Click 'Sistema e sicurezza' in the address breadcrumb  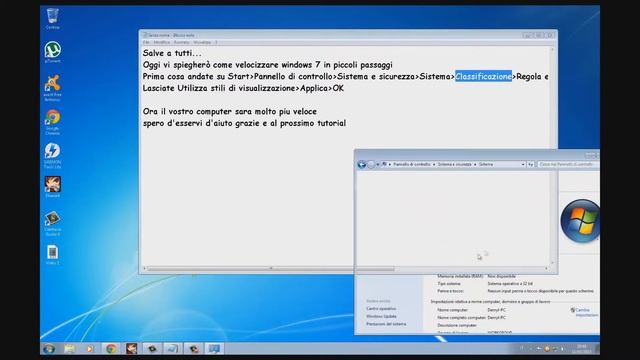[454, 164]
